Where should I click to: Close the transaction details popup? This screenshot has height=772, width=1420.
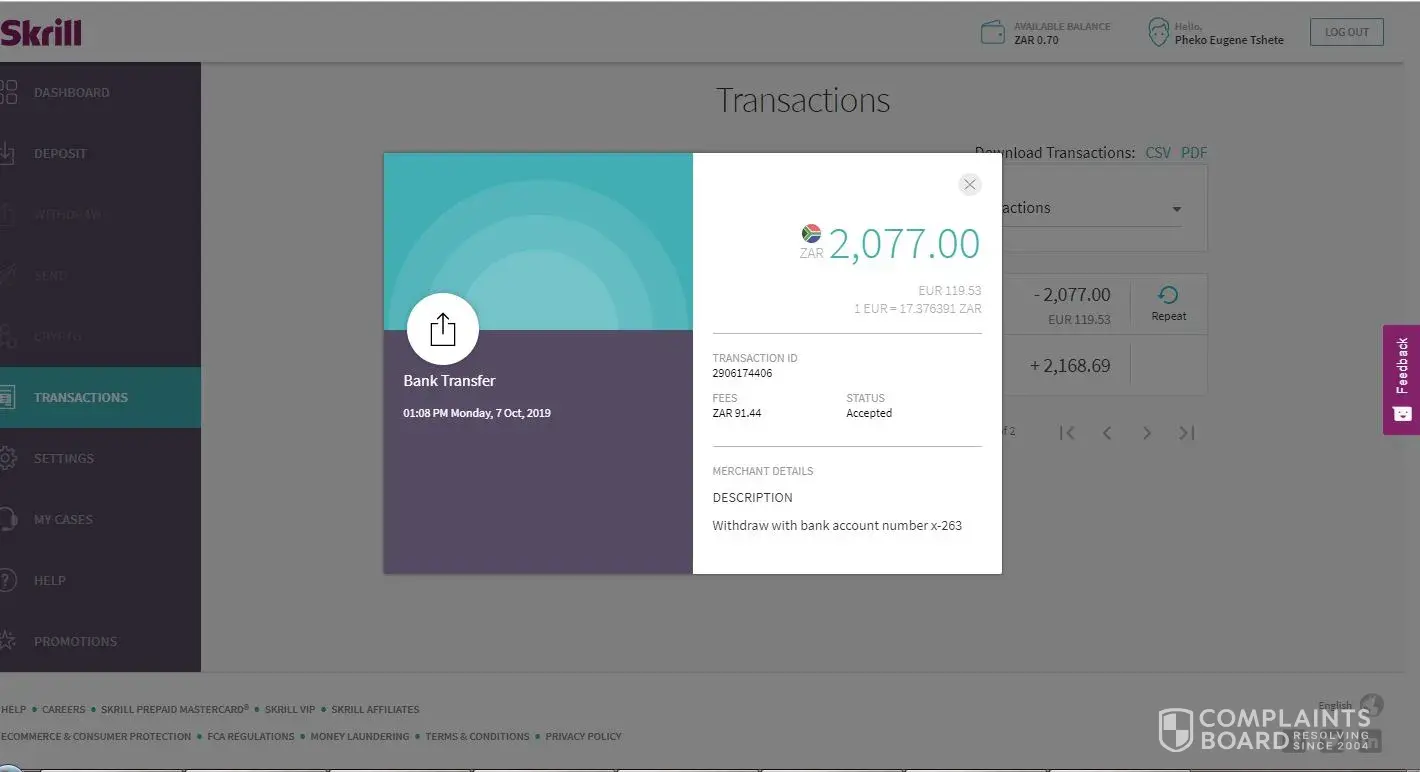coord(969,184)
